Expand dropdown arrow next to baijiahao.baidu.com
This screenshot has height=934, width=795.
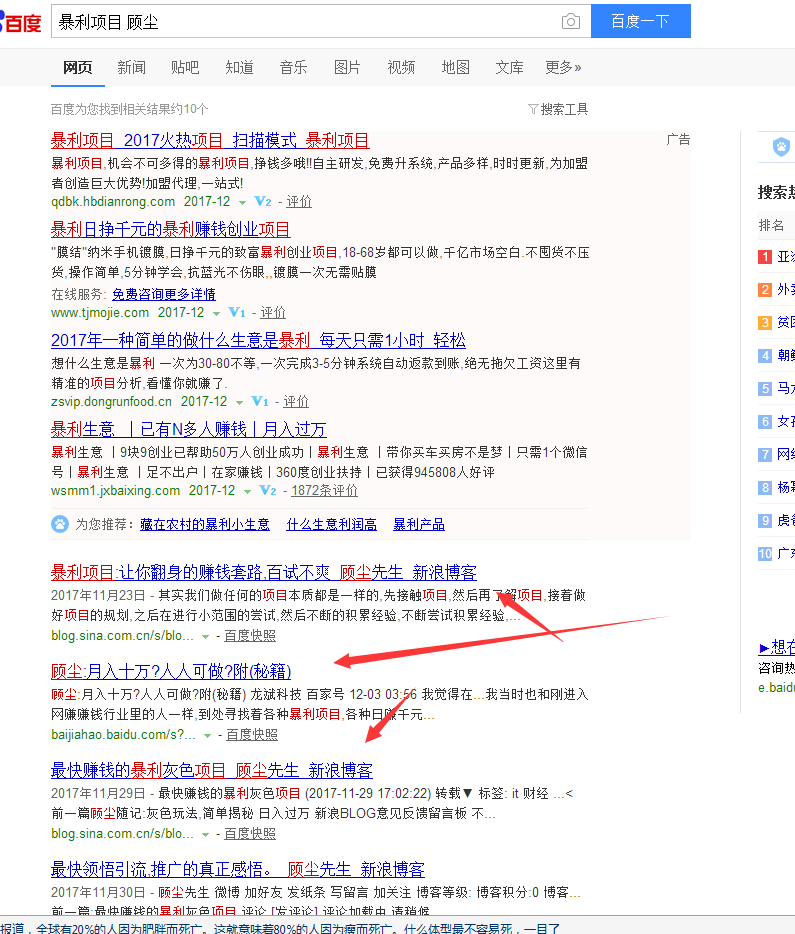click(x=207, y=736)
